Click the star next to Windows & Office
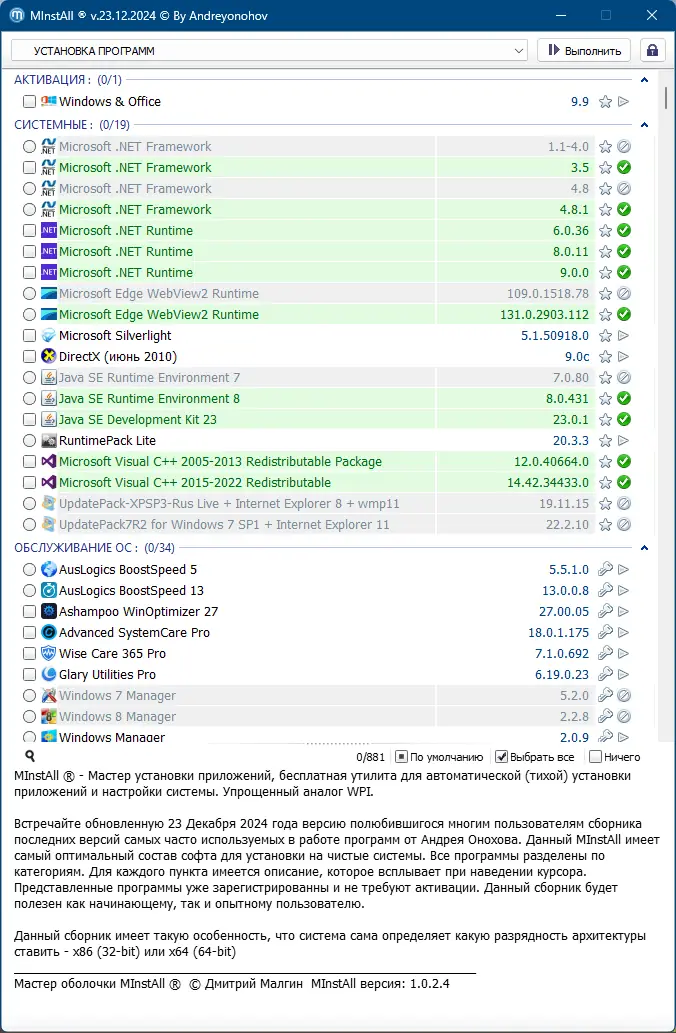676x1033 pixels. pyautogui.click(x=606, y=101)
